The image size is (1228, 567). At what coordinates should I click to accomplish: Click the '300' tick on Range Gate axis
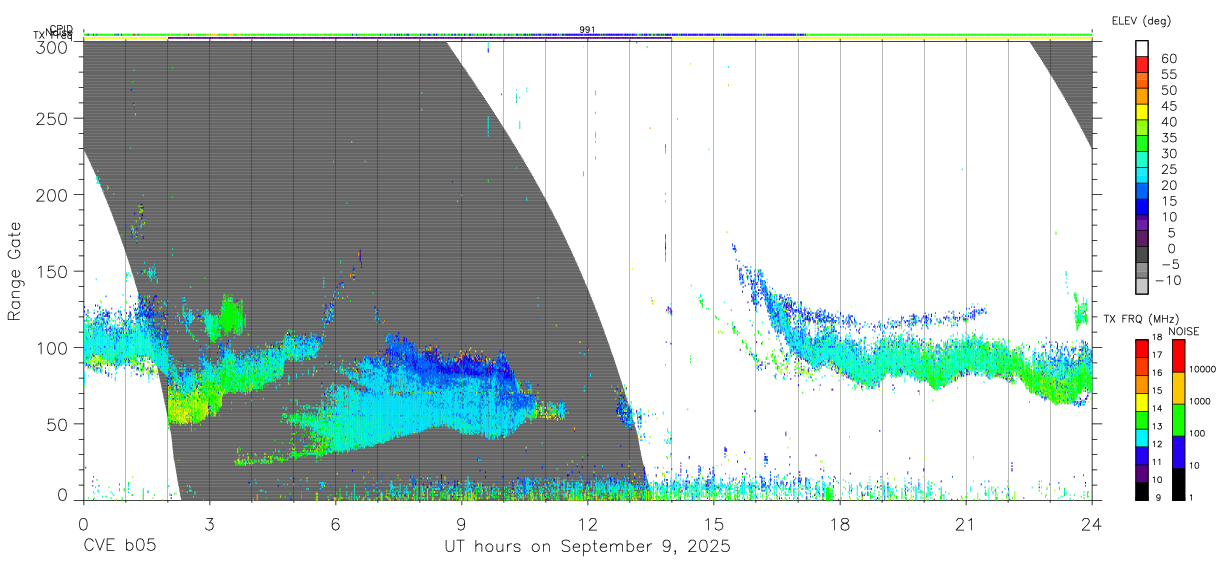click(x=52, y=46)
